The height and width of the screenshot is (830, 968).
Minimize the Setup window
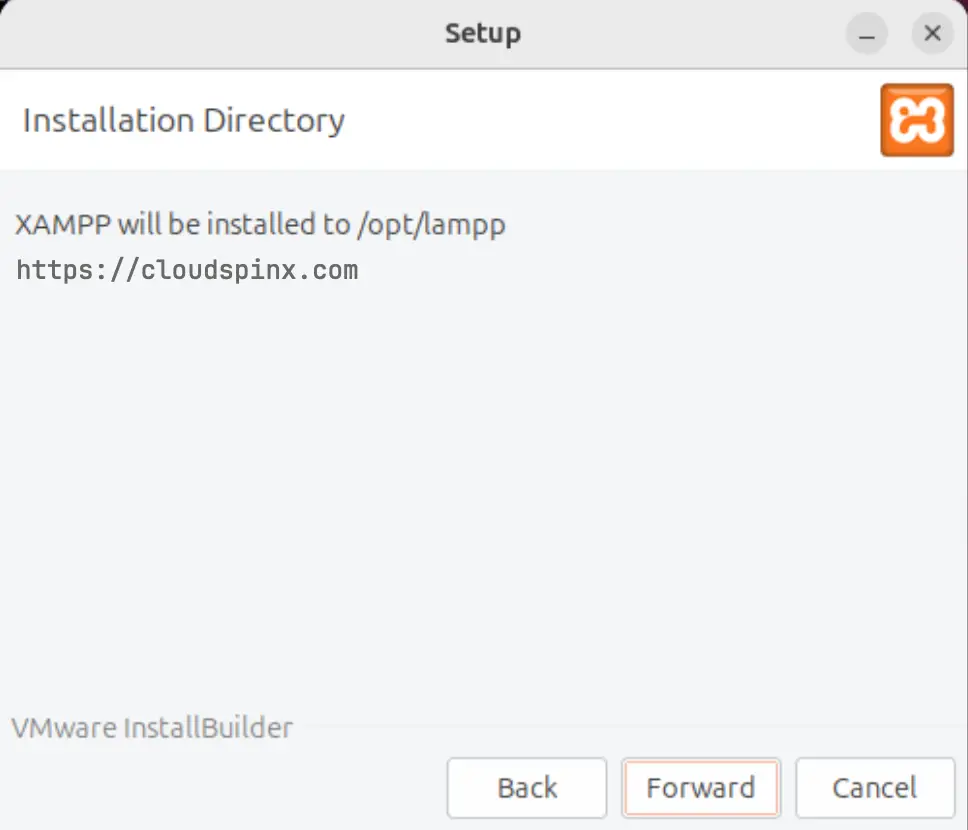coord(866,33)
